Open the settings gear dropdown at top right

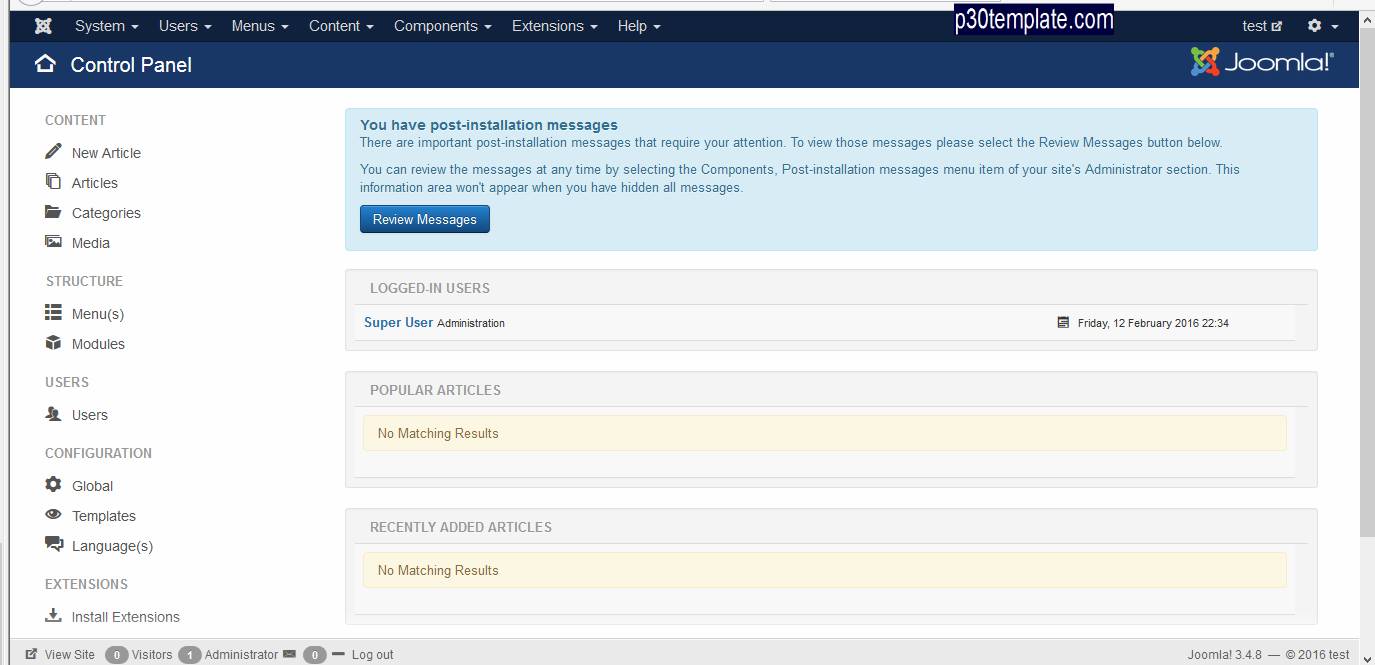pos(1321,26)
